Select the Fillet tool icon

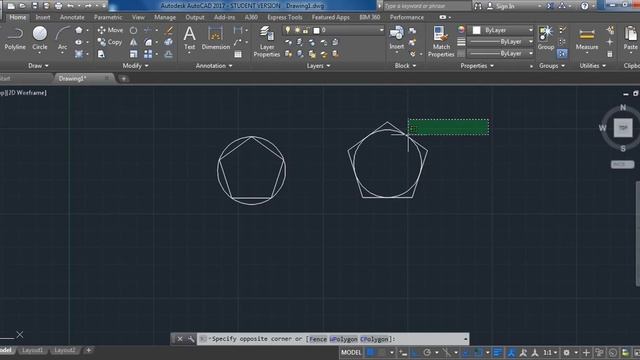148,42
